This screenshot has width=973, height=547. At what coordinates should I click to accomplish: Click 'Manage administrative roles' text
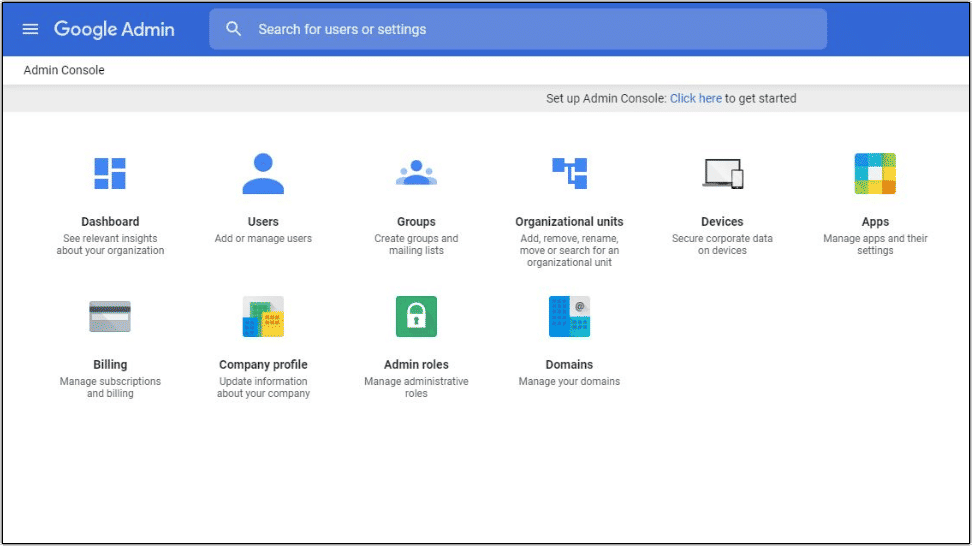click(x=416, y=387)
